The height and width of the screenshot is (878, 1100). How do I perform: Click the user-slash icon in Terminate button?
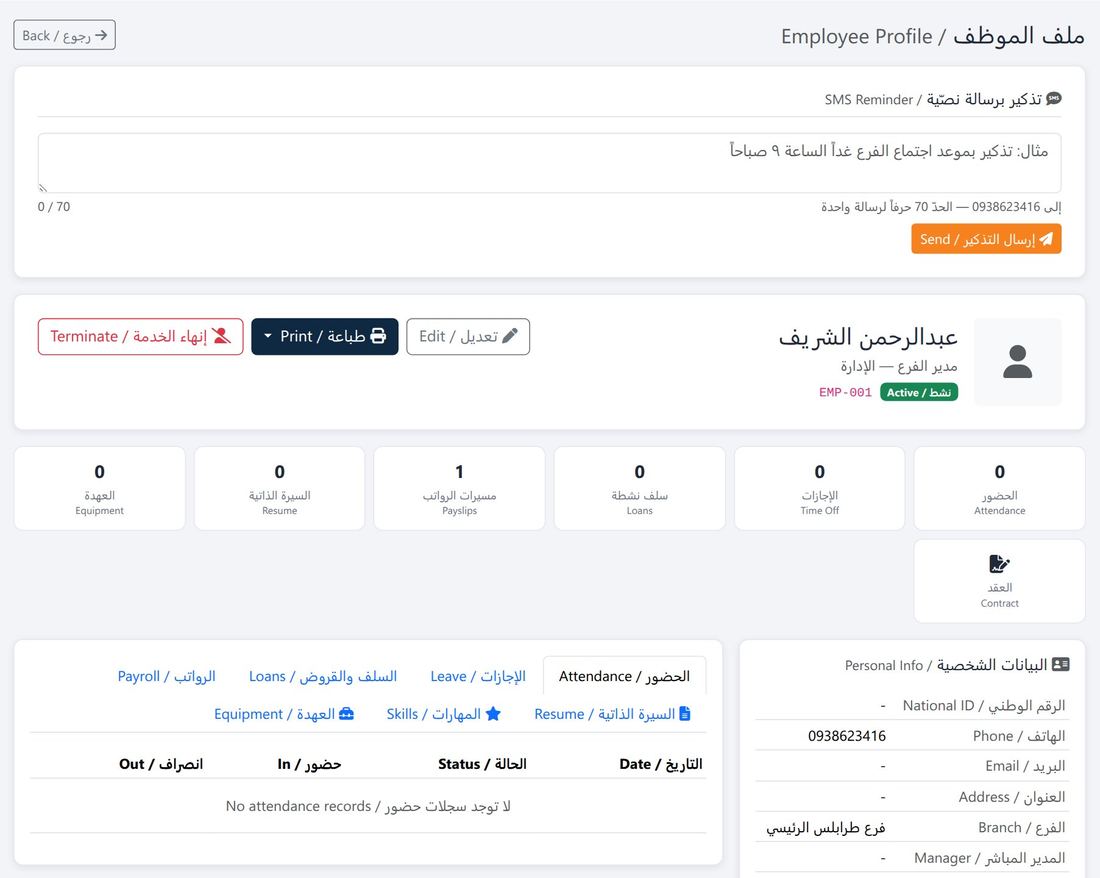[221, 336]
